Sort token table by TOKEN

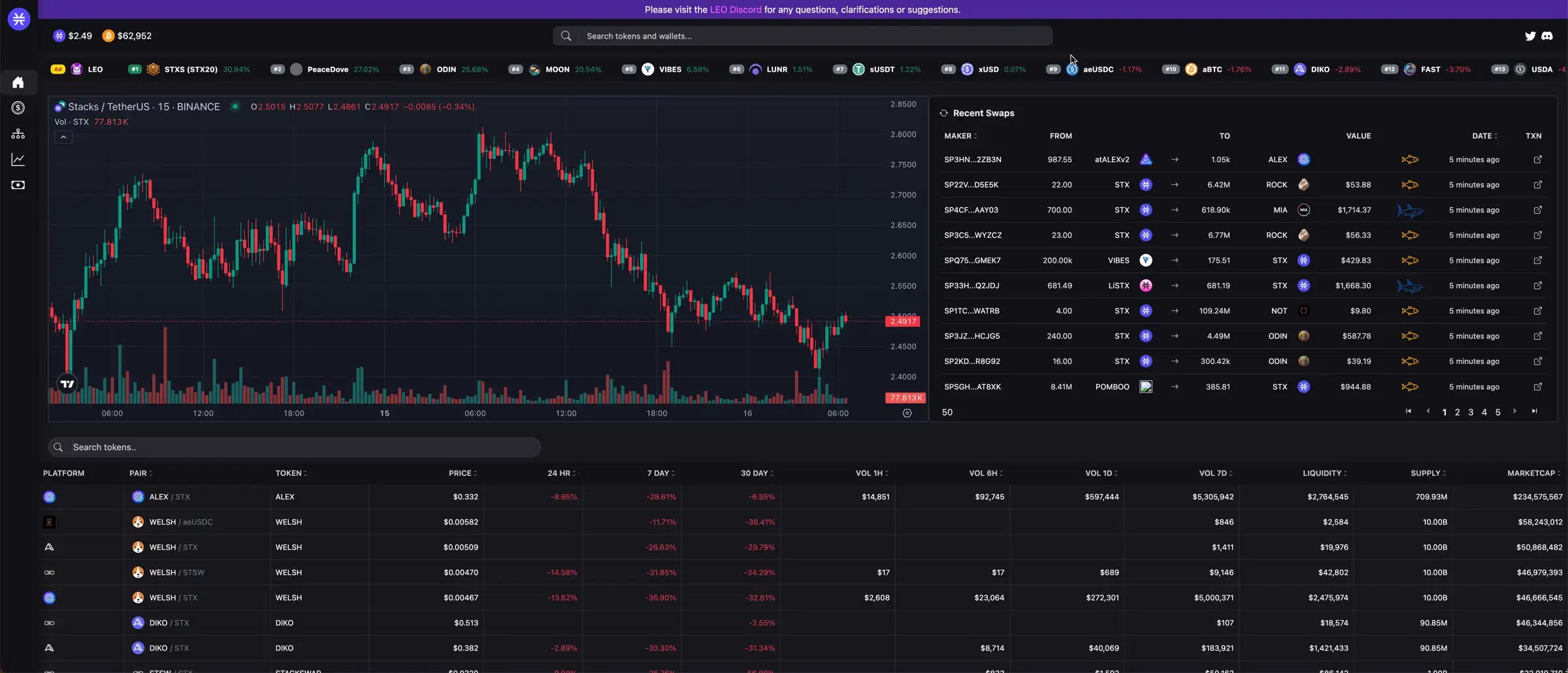click(x=291, y=473)
